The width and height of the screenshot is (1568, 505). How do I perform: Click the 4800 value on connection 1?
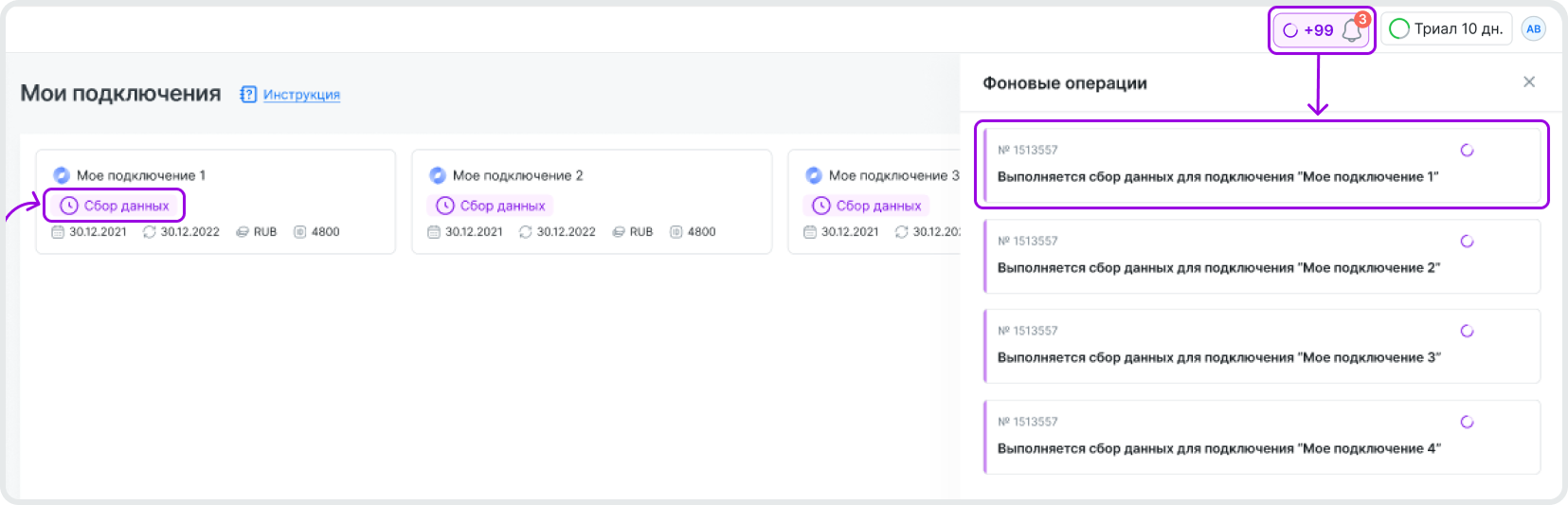click(x=325, y=232)
